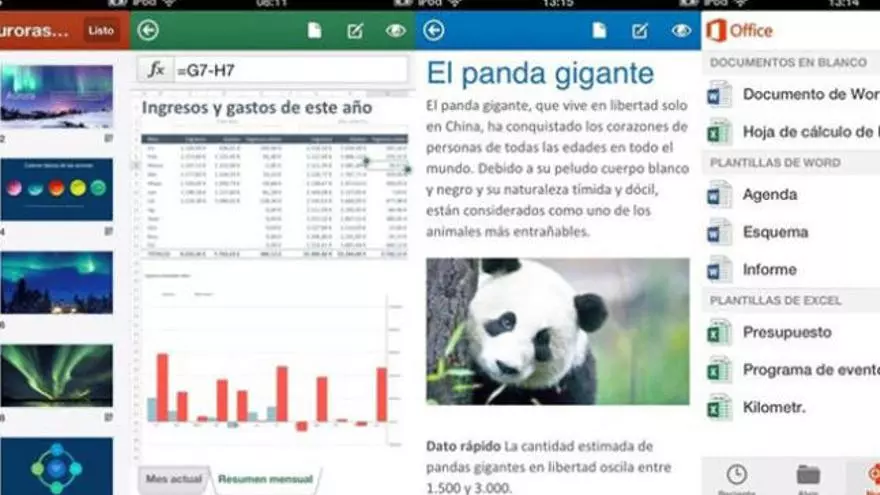Viewport: 880px width, 495px height.
Task: Click the formula field showing =G7-H7
Action: point(290,70)
